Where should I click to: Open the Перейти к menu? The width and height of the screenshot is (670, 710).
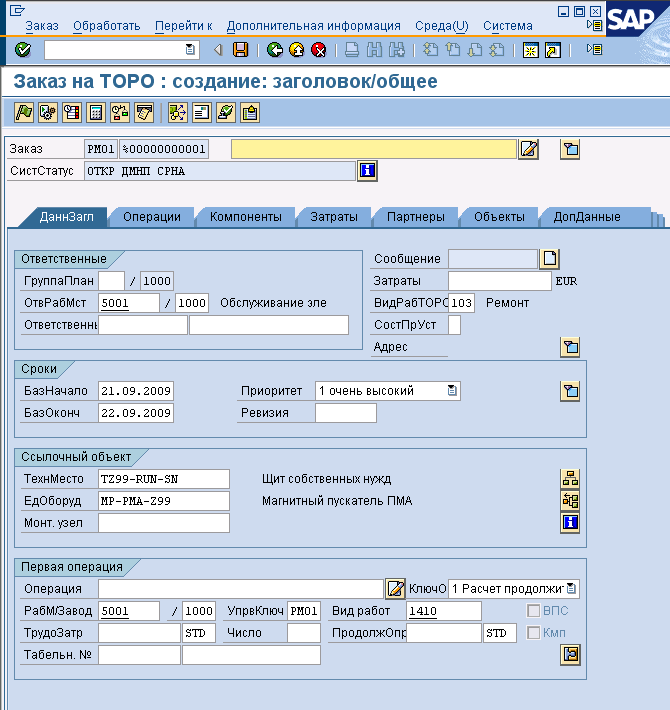[x=184, y=26]
